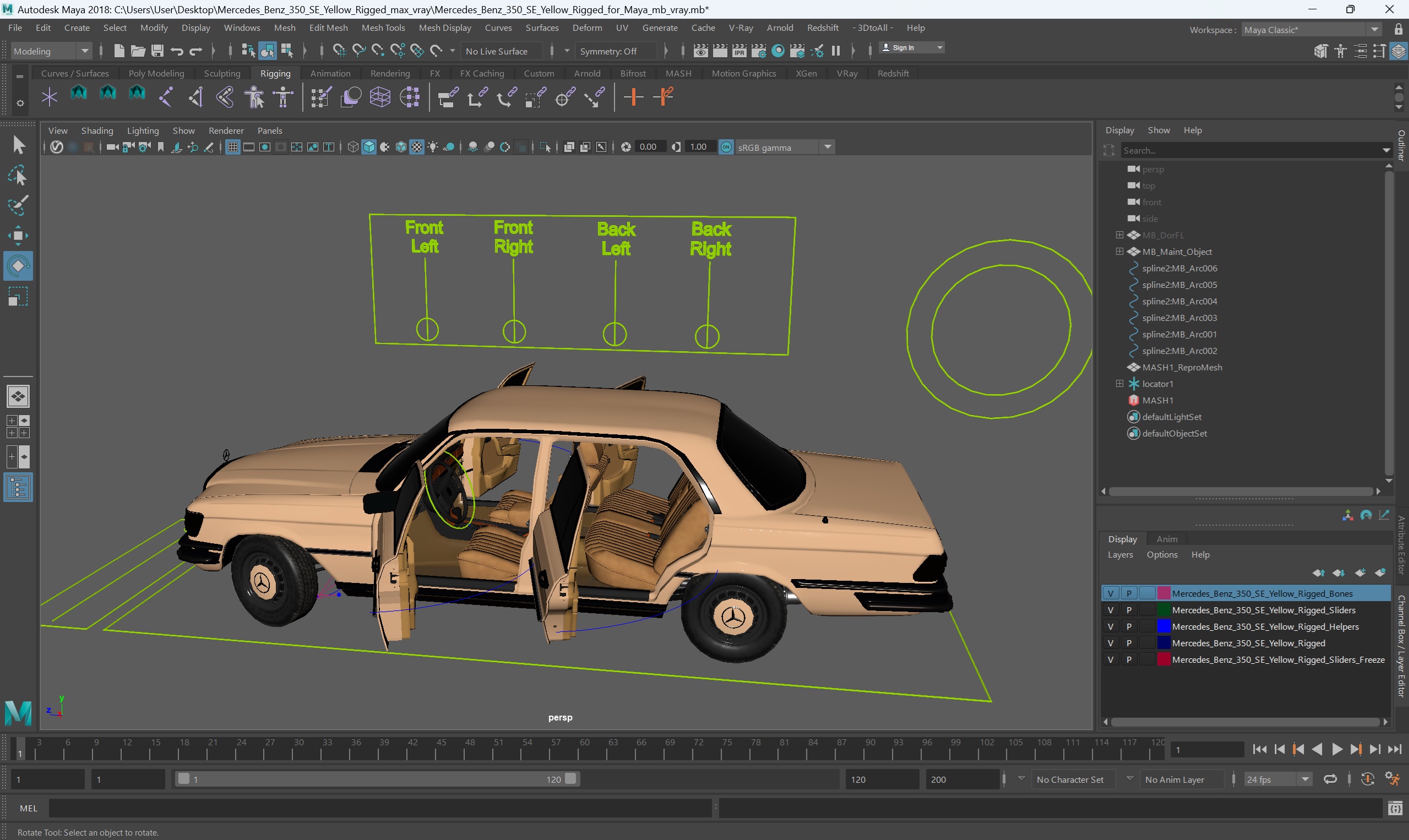Choose the Paint Selection tool

coord(18,205)
